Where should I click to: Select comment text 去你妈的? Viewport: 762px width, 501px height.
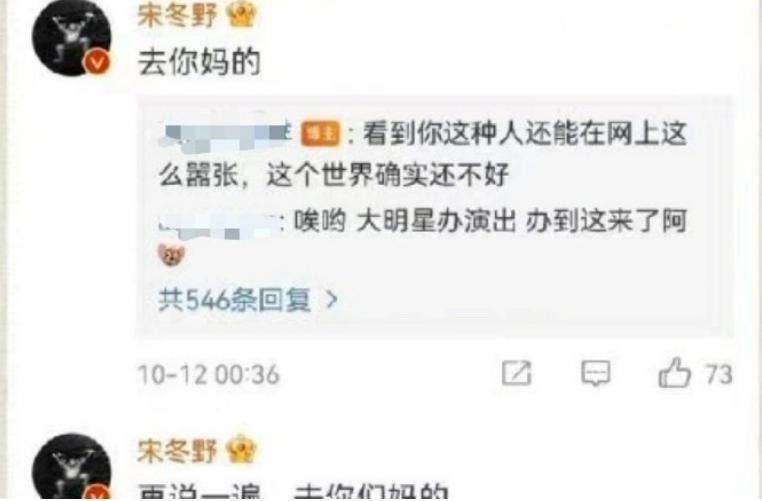pyautogui.click(x=200, y=62)
